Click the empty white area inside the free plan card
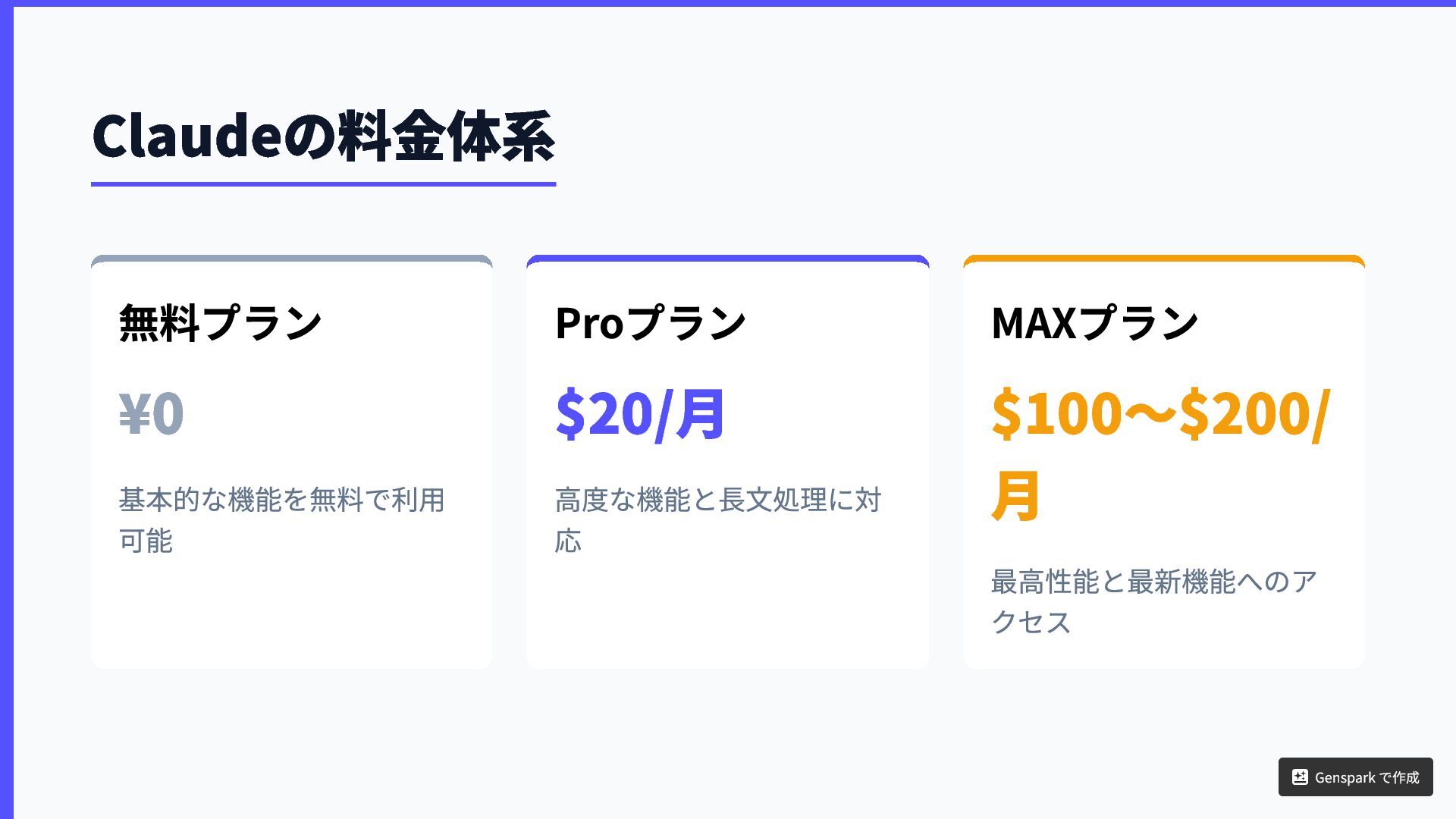1456x819 pixels. [292, 614]
